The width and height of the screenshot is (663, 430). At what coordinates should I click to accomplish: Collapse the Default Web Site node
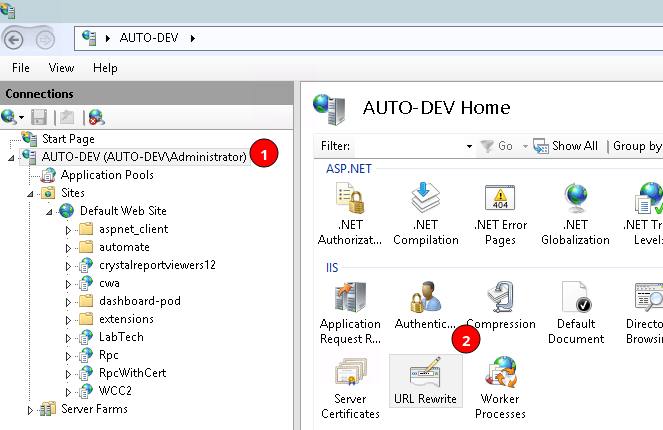pos(49,211)
